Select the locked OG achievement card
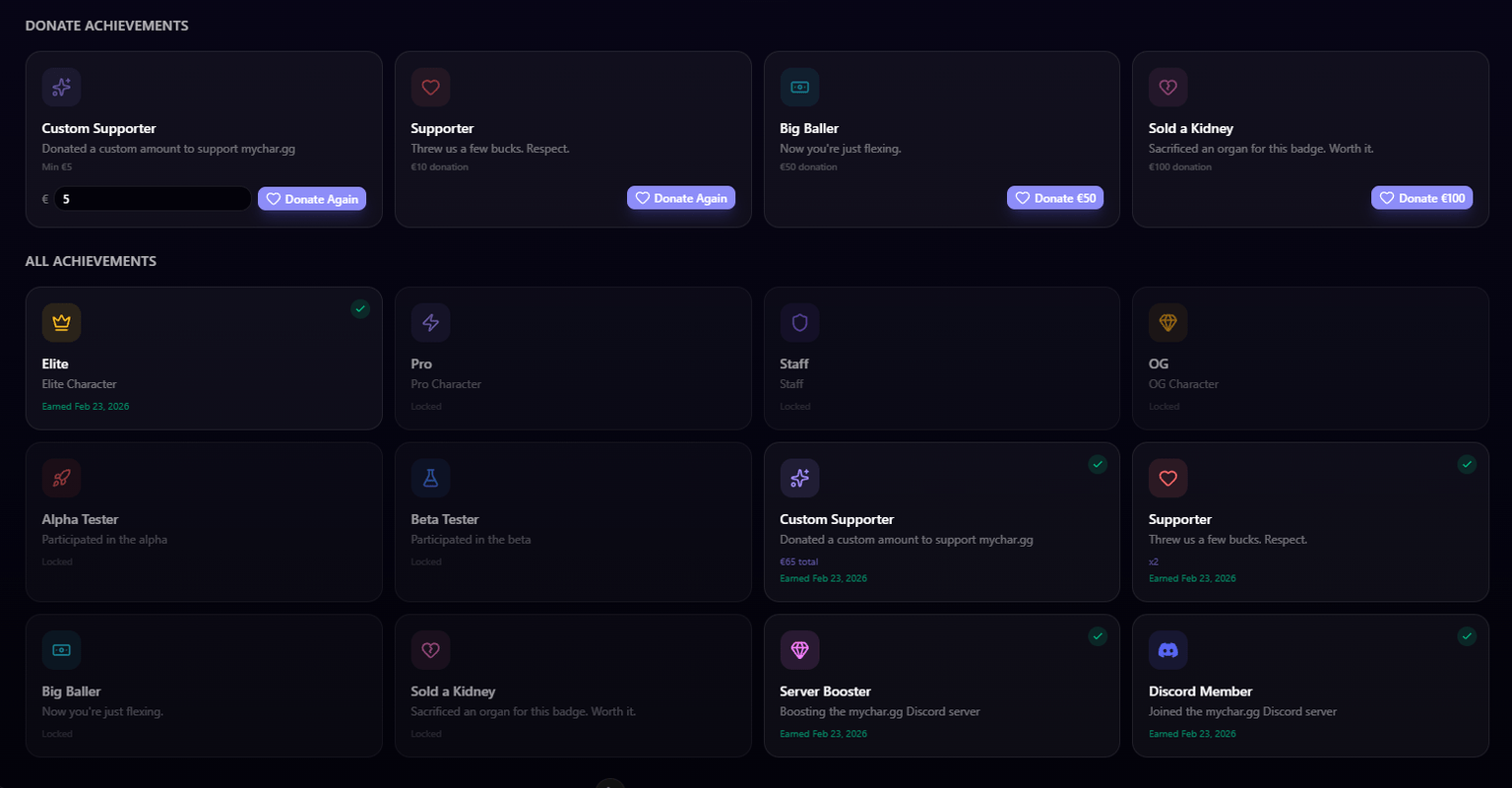The image size is (1512, 788). click(x=1310, y=358)
